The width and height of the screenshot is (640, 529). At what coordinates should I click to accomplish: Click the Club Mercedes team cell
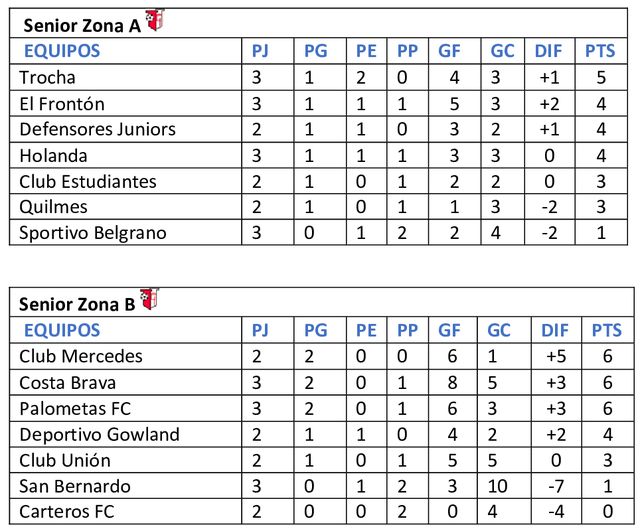[x=81, y=356]
